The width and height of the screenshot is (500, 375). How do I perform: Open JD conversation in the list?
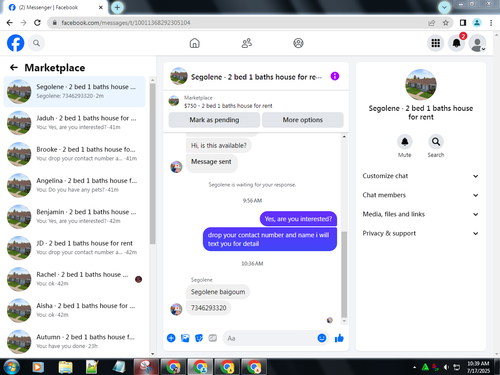[x=74, y=248]
